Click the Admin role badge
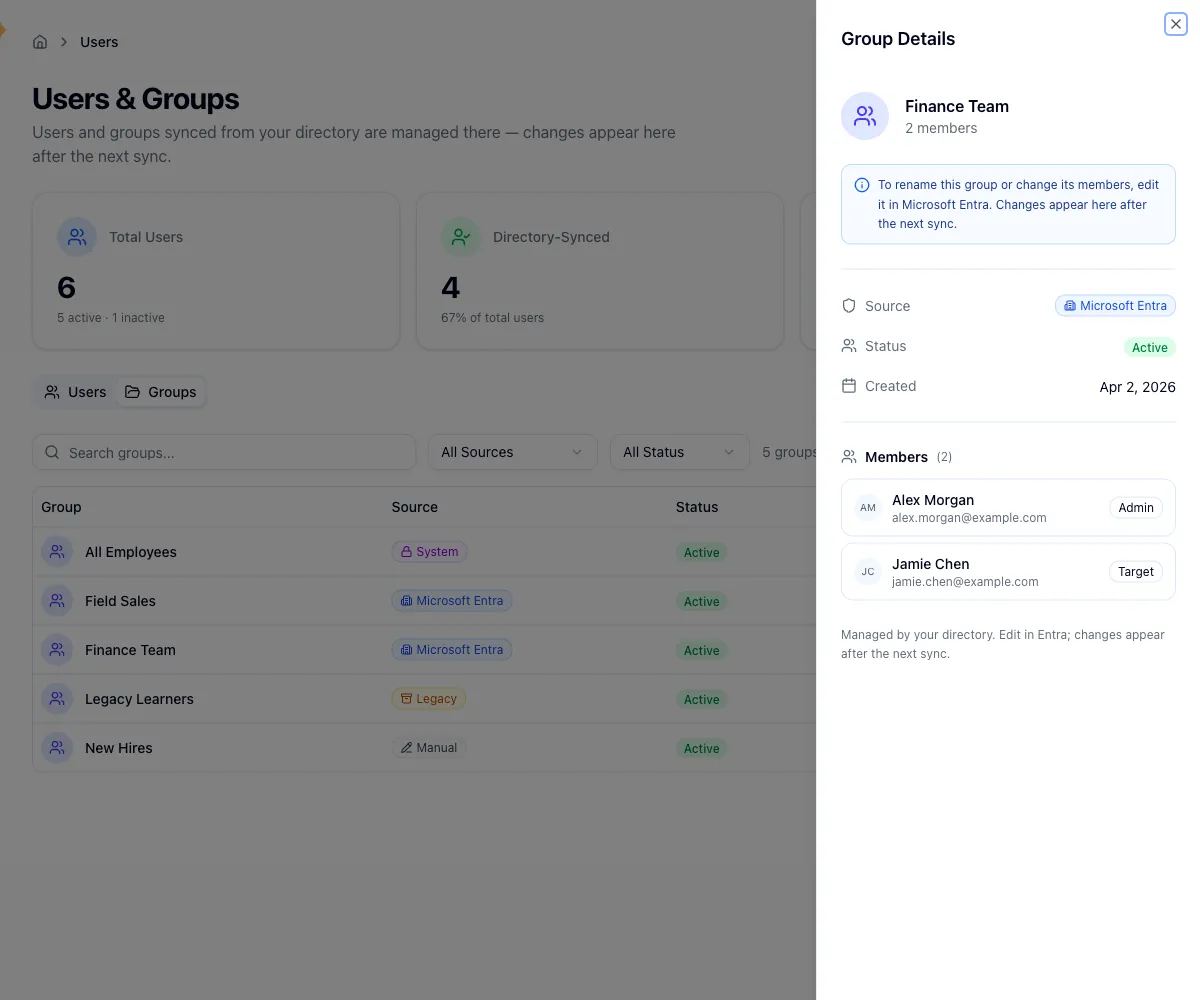 1136,508
